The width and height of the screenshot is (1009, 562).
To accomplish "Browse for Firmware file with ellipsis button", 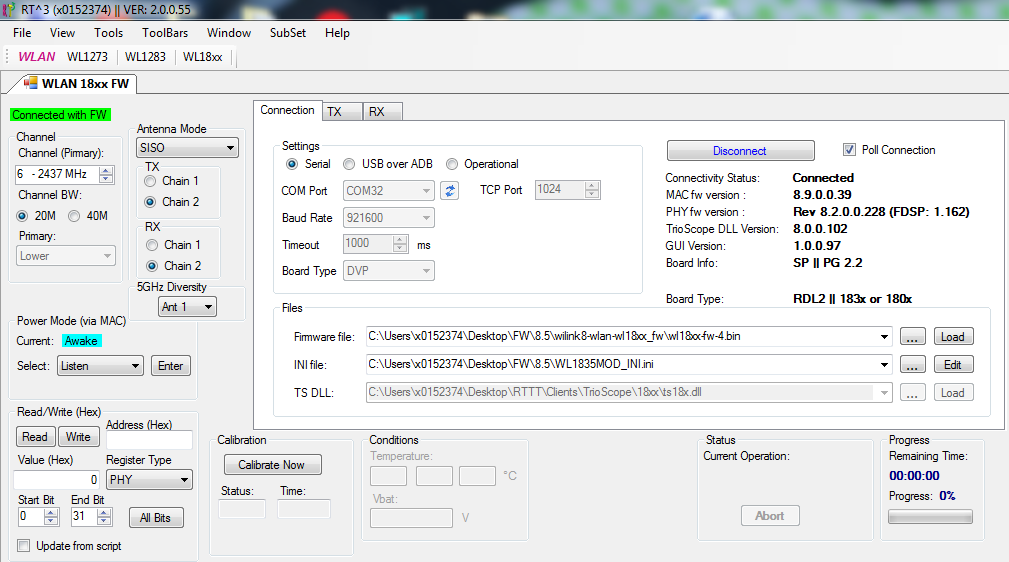I will coord(912,336).
